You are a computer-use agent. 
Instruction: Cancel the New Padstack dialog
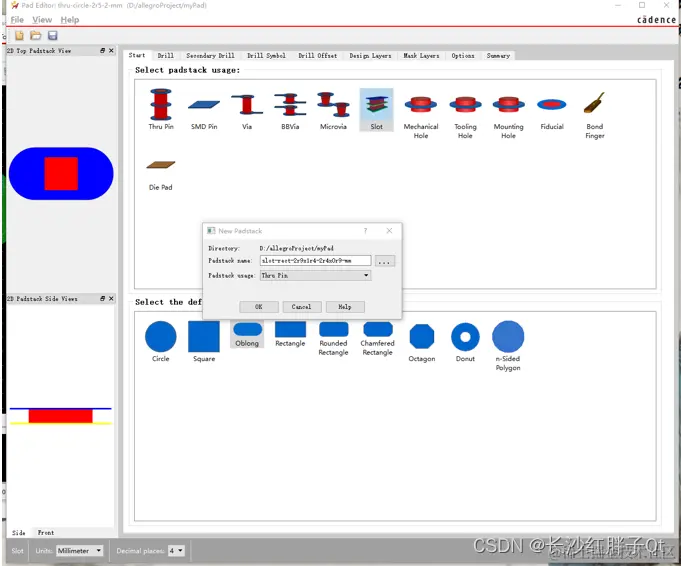point(301,307)
